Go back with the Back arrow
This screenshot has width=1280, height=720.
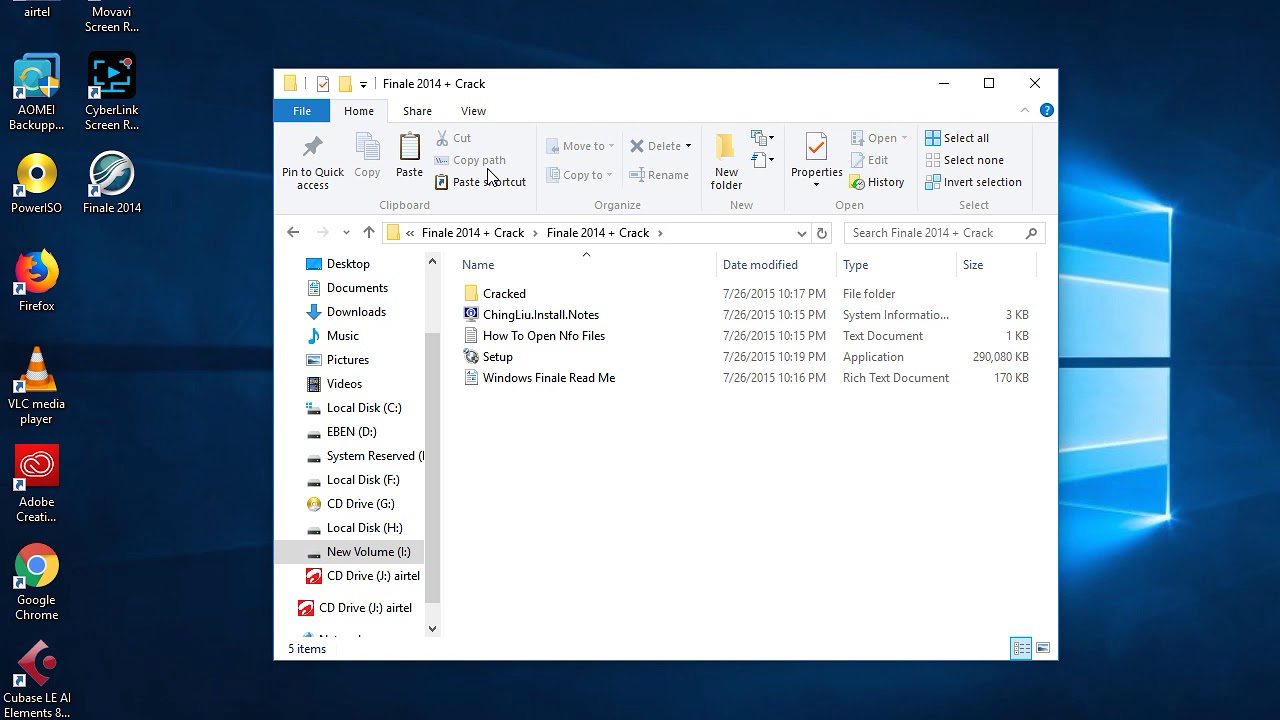tap(293, 233)
